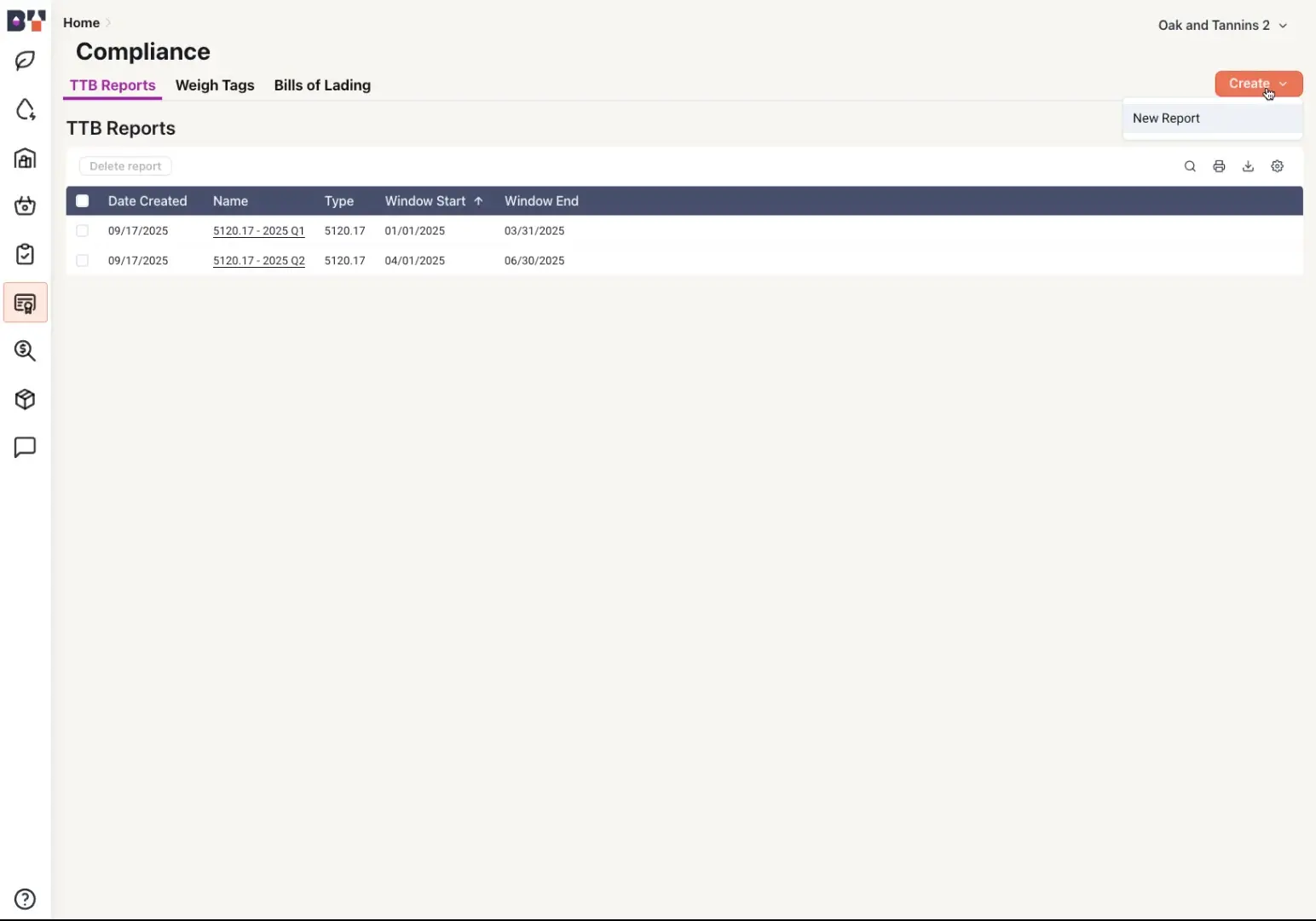1316x921 pixels.
Task: Open the droplet icon in sidebar
Action: pos(26,110)
